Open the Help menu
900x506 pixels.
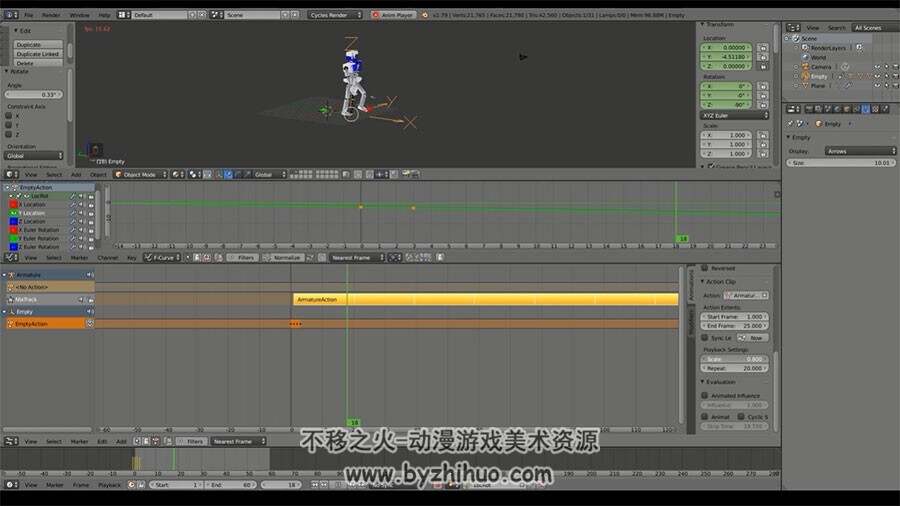point(104,15)
